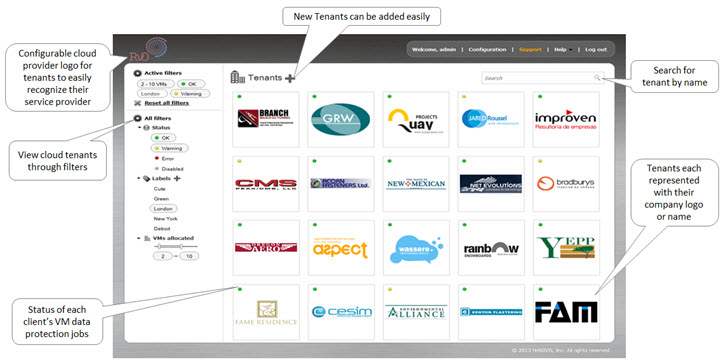The width and height of the screenshot is (724, 361).
Task: Toggle the Warning status filter
Action: [x=169, y=148]
